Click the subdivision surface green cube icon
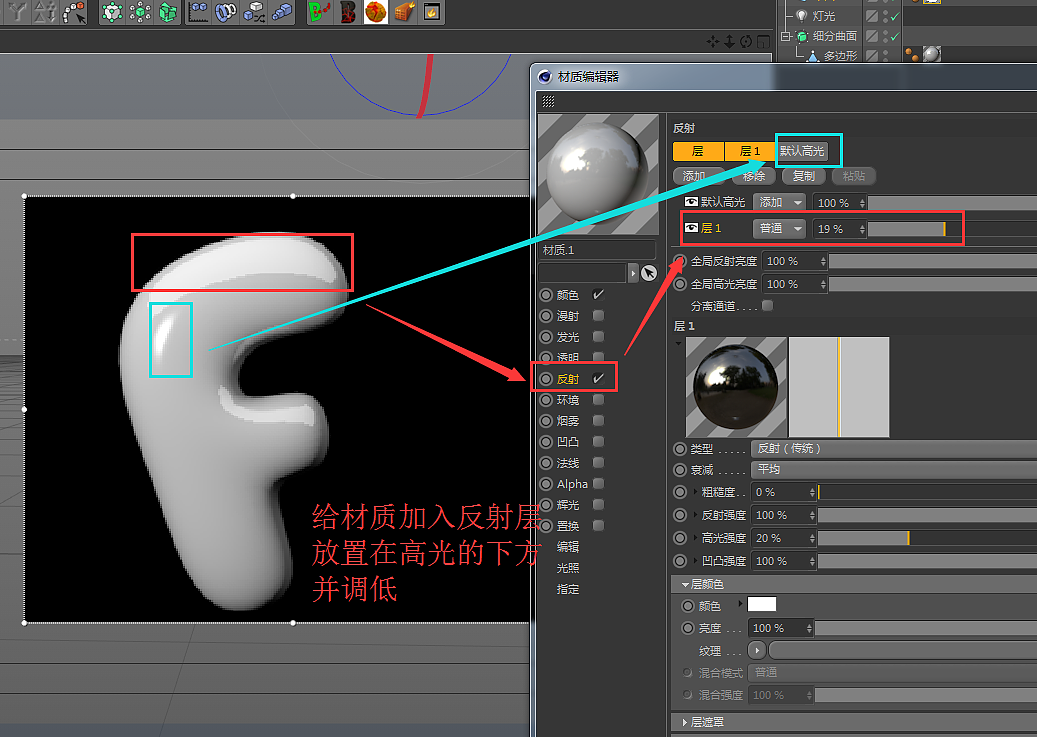This screenshot has height=737, width=1037. click(x=802, y=36)
